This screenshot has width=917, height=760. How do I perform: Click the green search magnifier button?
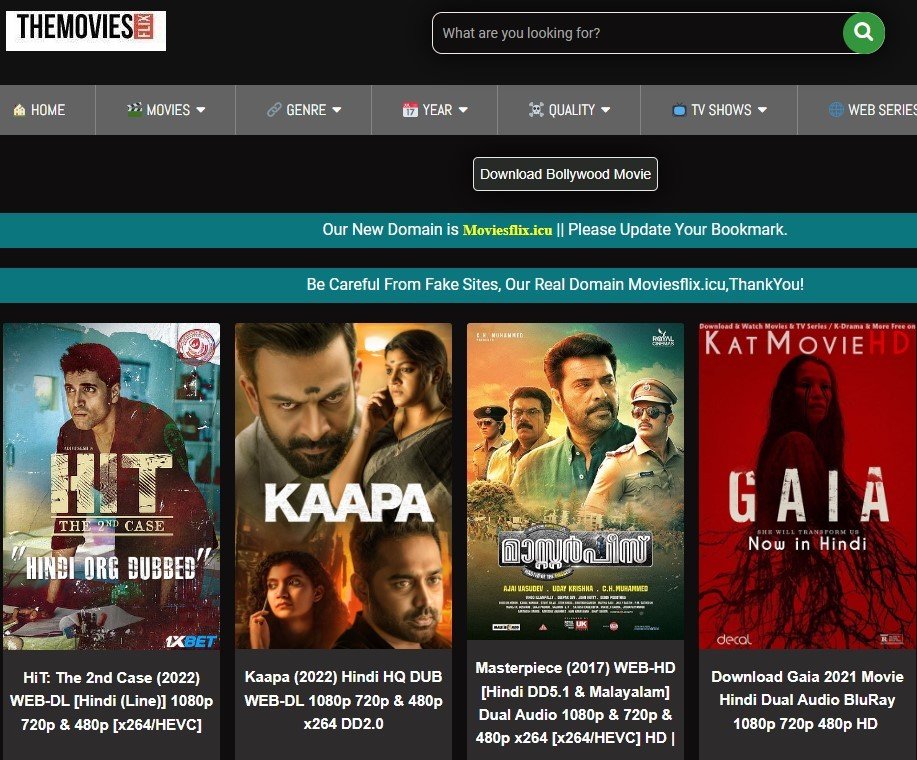click(x=863, y=33)
